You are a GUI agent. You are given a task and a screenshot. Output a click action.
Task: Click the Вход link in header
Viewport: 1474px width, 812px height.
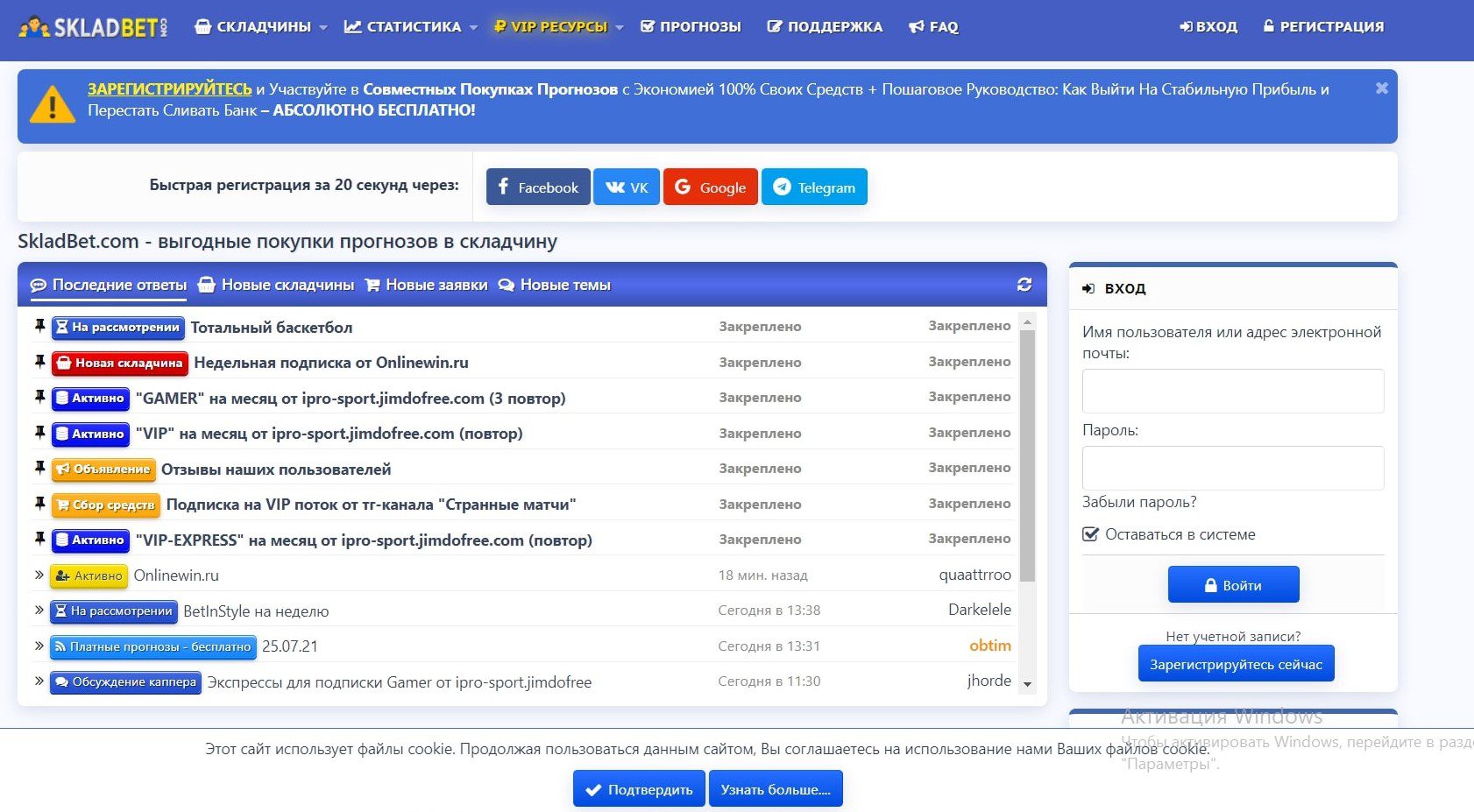coord(1208,27)
